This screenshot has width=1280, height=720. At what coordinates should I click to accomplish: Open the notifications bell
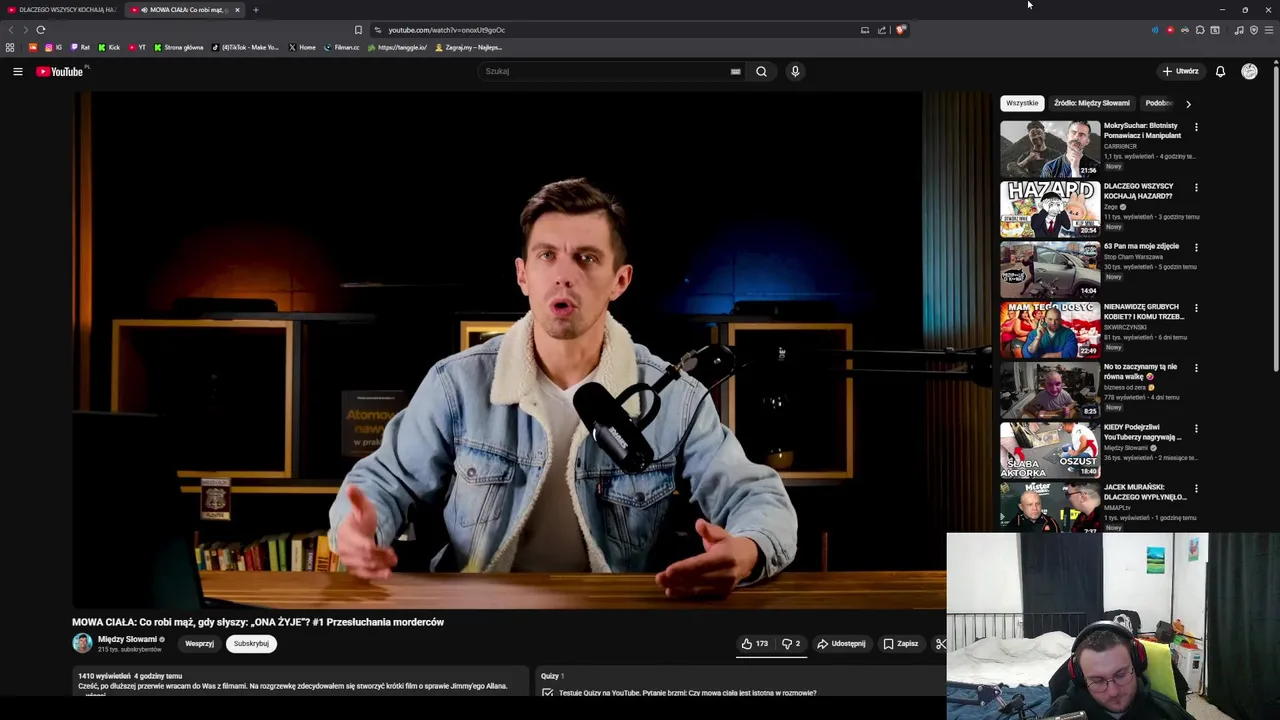(1220, 71)
